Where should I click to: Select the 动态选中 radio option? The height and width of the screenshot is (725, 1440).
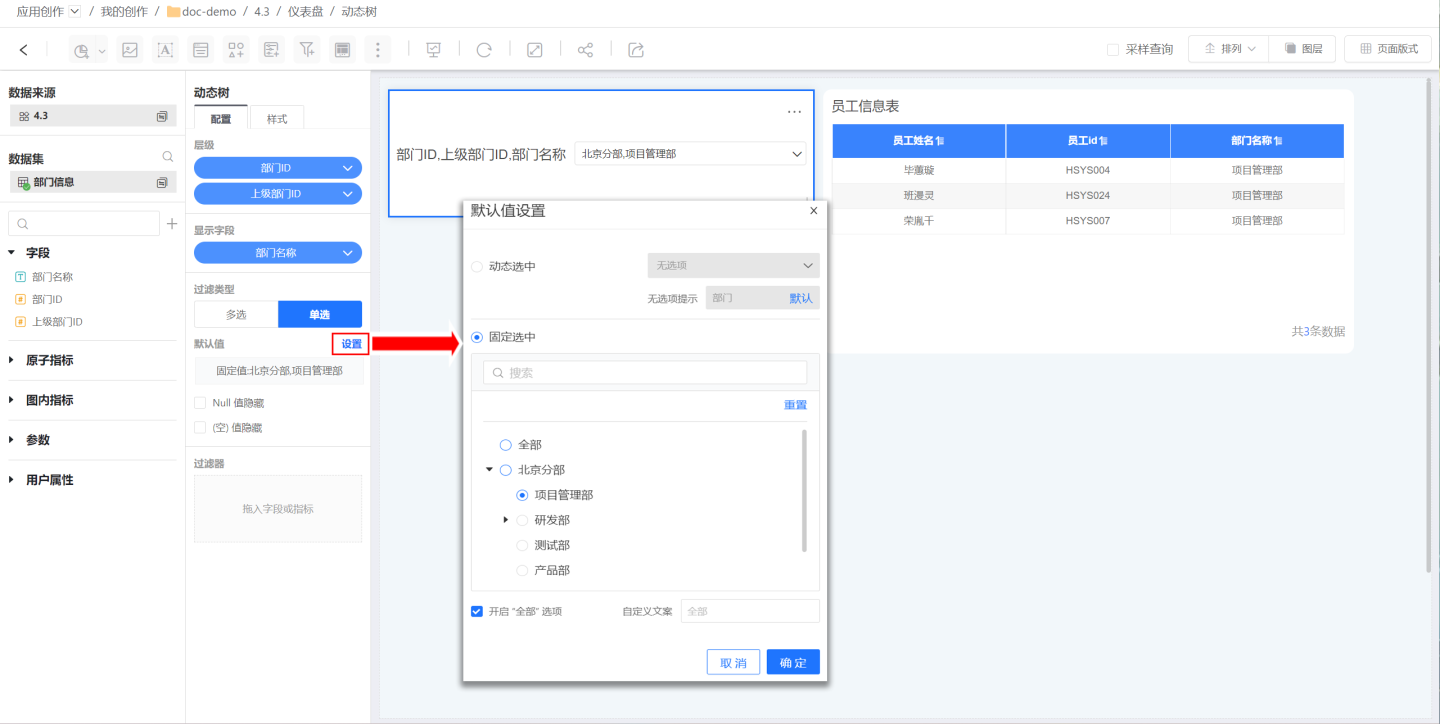(477, 266)
